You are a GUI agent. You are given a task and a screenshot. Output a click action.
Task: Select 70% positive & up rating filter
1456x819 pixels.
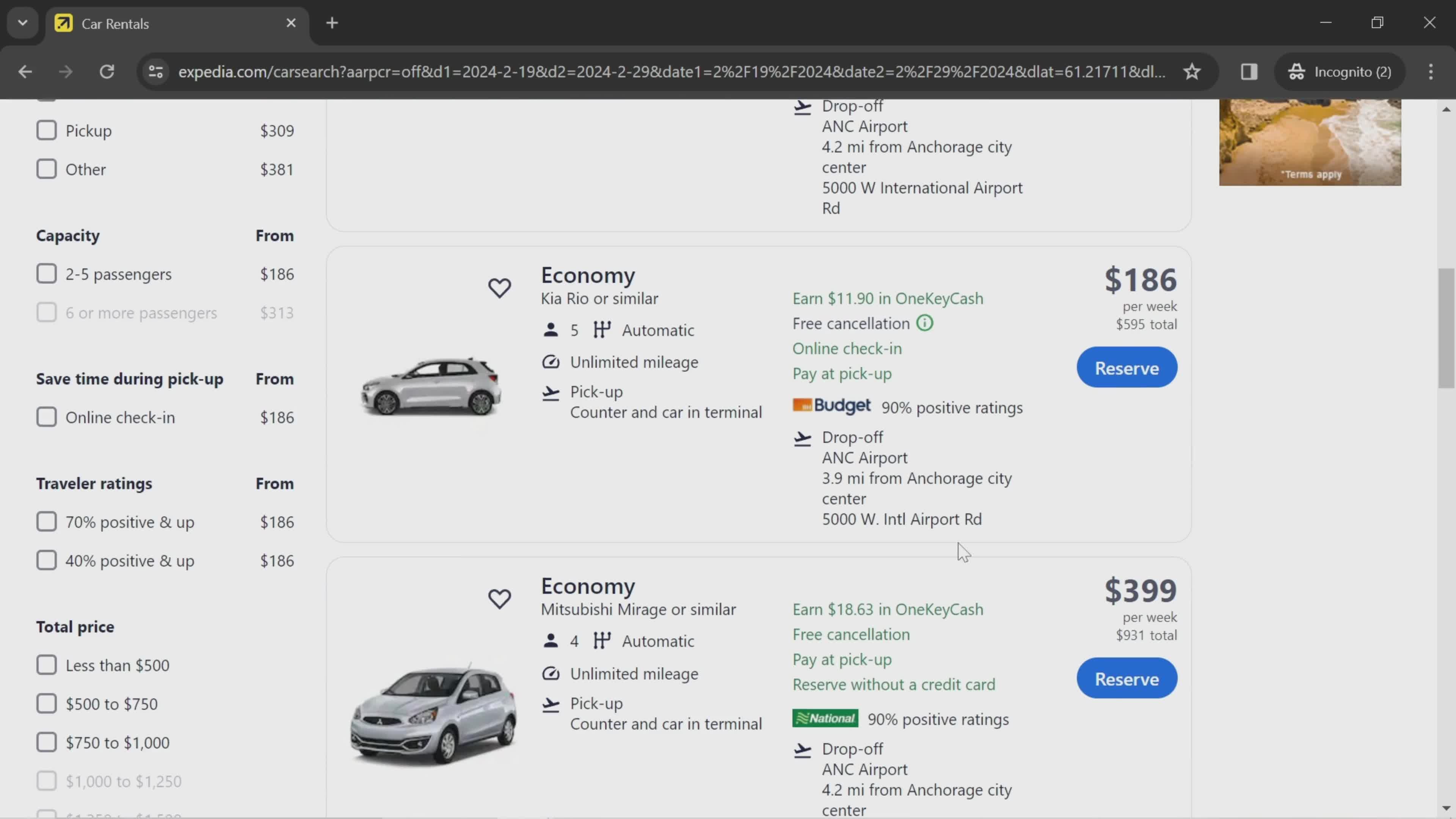[46, 522]
